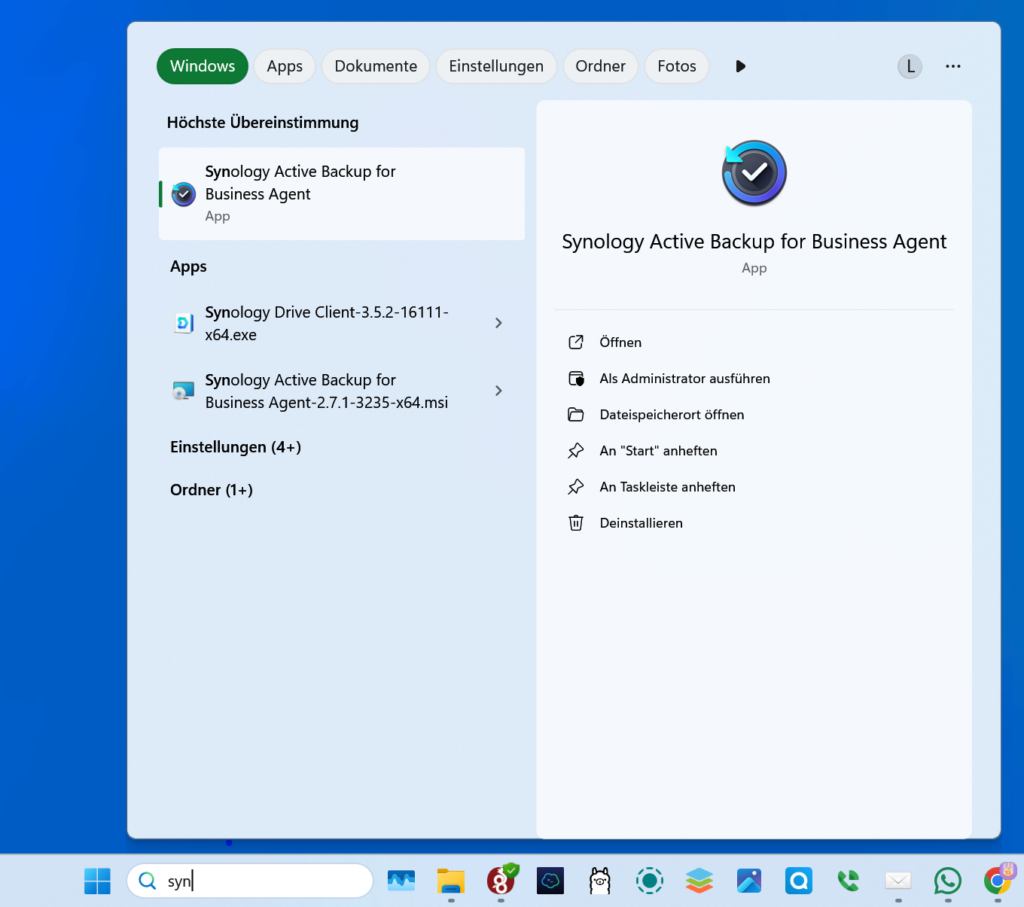Pin the app via An Taskleiste anheften
This screenshot has height=907, width=1024.
pos(667,487)
